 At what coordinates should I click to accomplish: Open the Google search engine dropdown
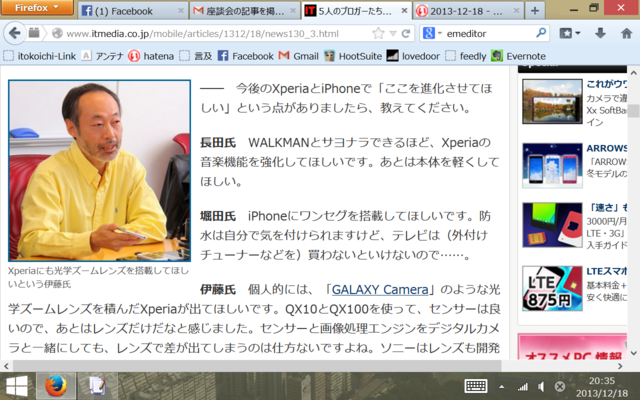(432, 33)
